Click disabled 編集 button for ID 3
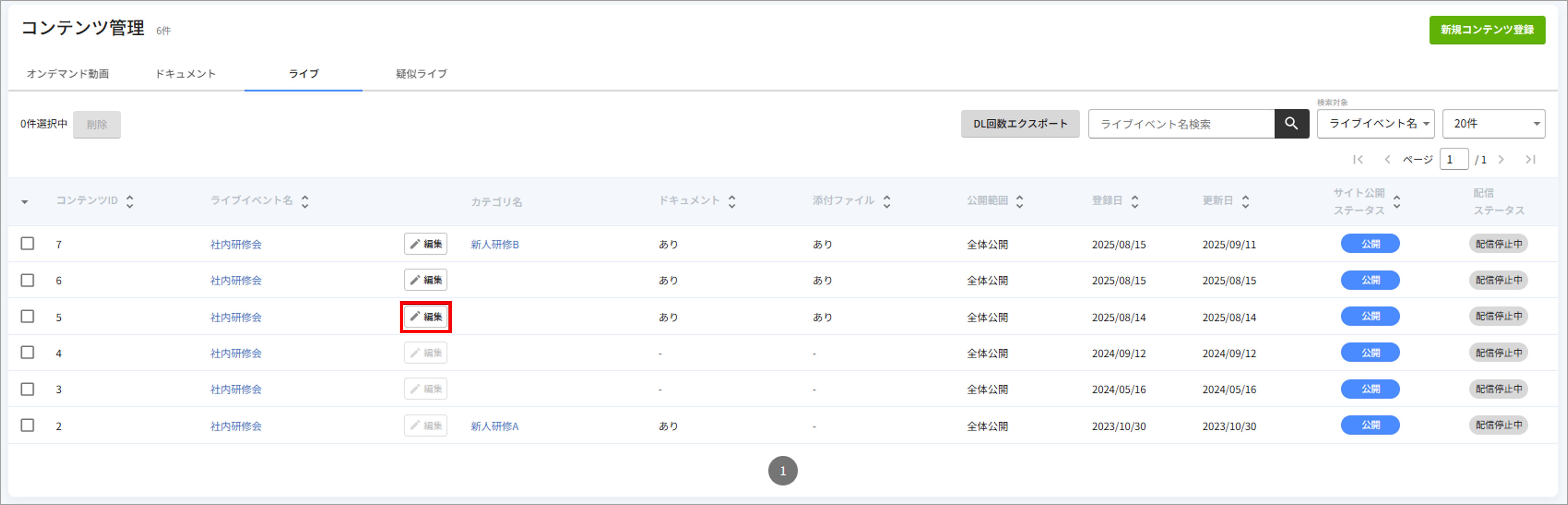The width and height of the screenshot is (1568, 505). (425, 389)
